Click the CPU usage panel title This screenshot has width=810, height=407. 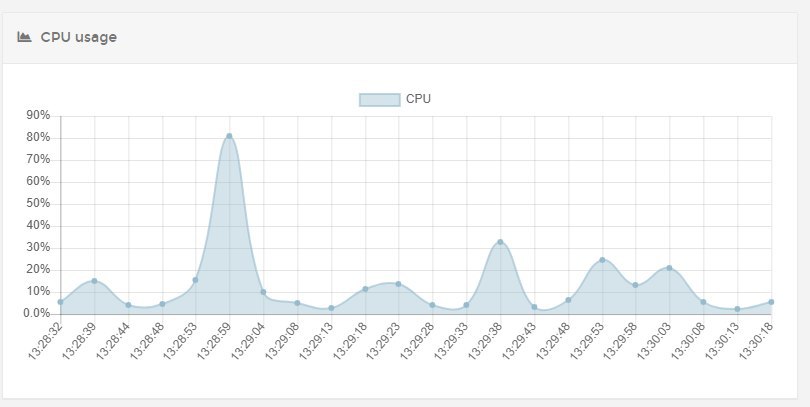click(79, 37)
